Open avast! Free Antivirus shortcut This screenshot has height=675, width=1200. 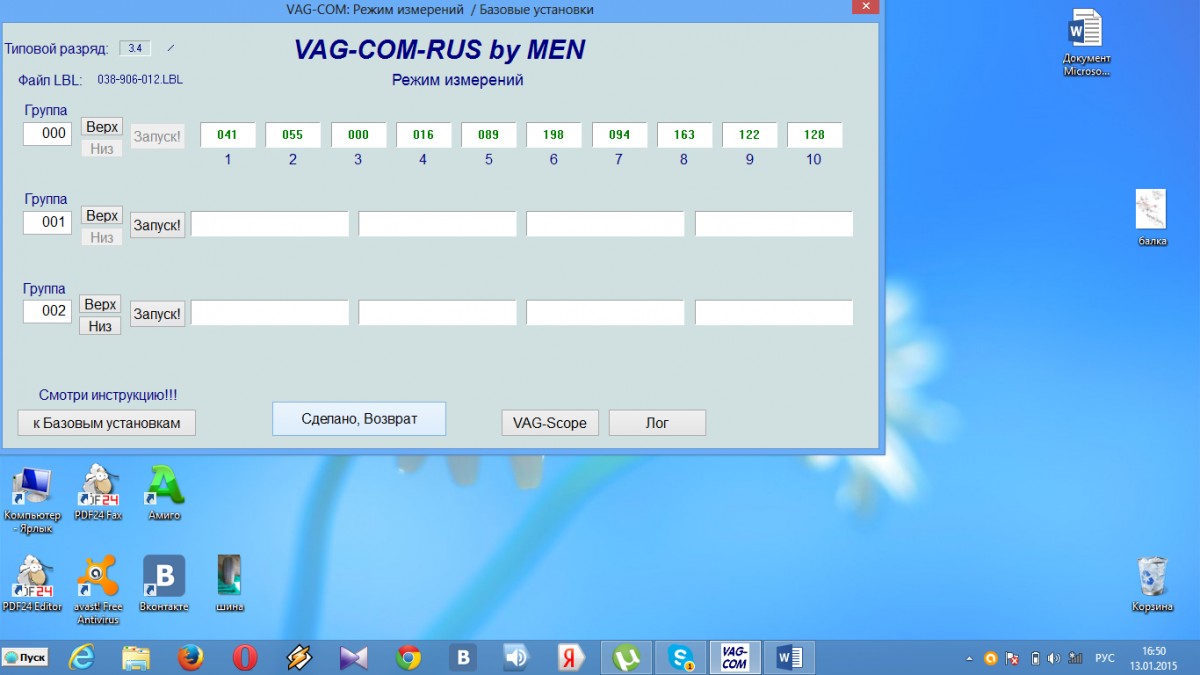point(98,590)
